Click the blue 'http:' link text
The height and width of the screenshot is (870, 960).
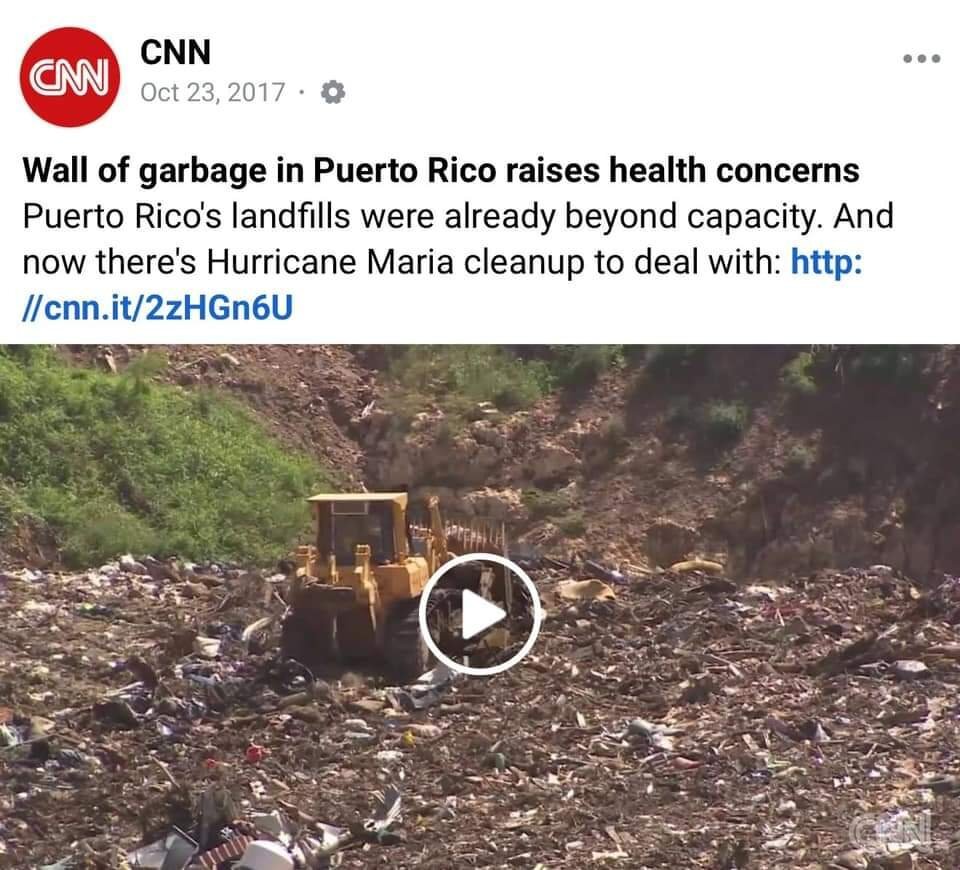tap(827, 262)
